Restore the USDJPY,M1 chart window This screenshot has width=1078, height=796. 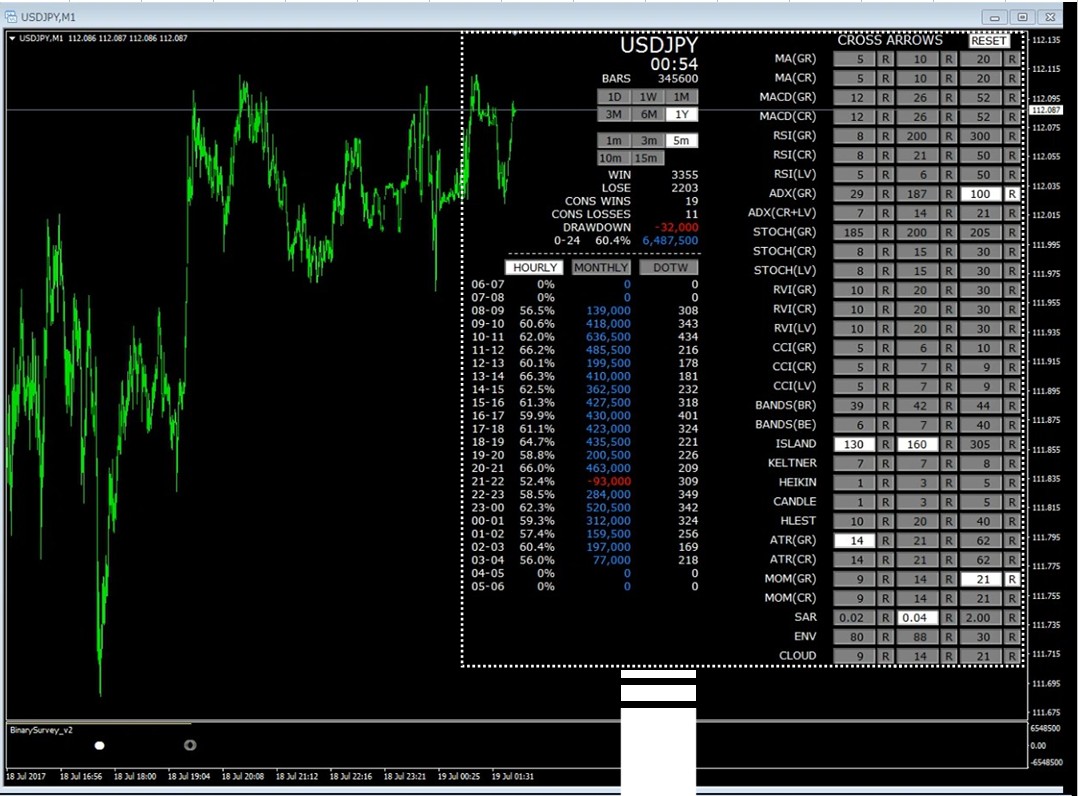tap(1022, 17)
